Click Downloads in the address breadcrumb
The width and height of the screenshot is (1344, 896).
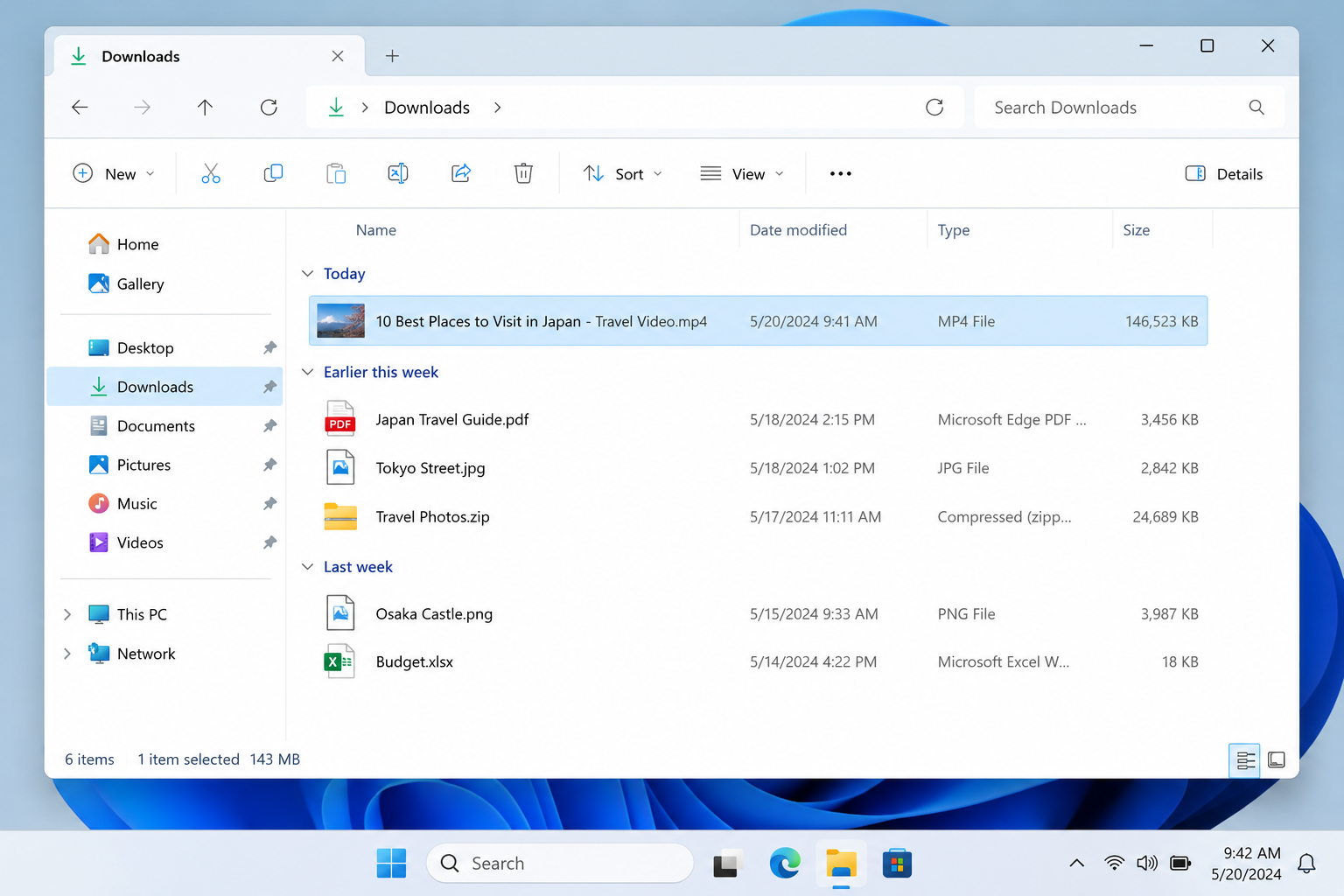pos(427,107)
